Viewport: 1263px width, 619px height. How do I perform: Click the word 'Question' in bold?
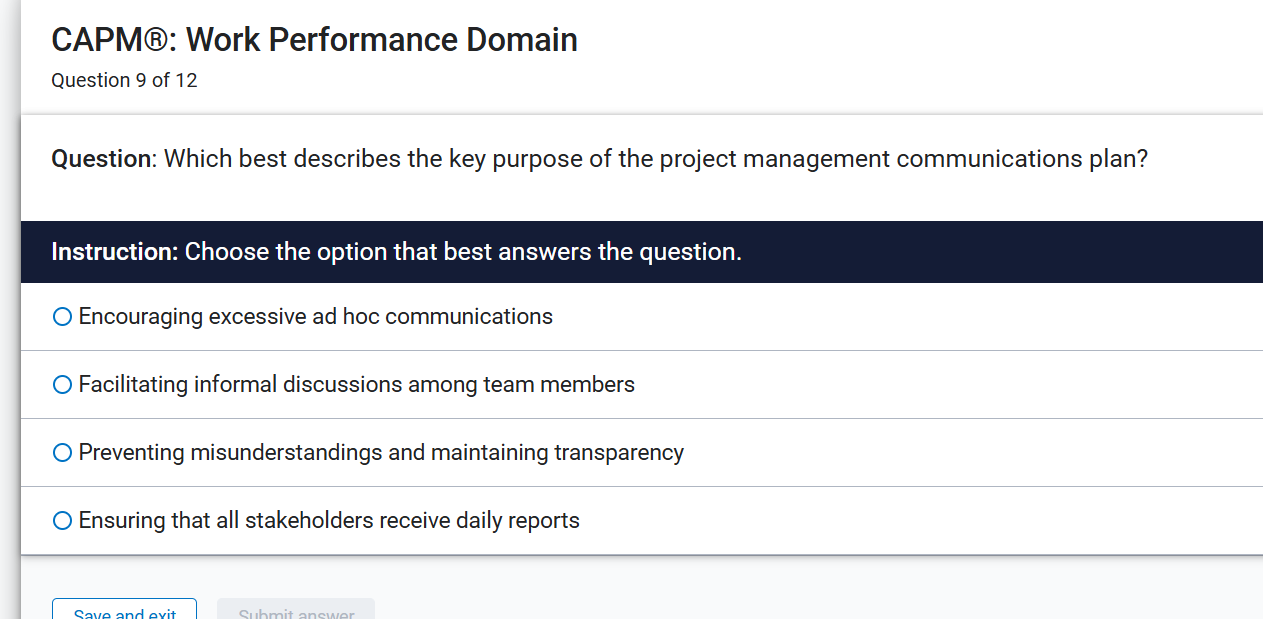pyautogui.click(x=96, y=158)
